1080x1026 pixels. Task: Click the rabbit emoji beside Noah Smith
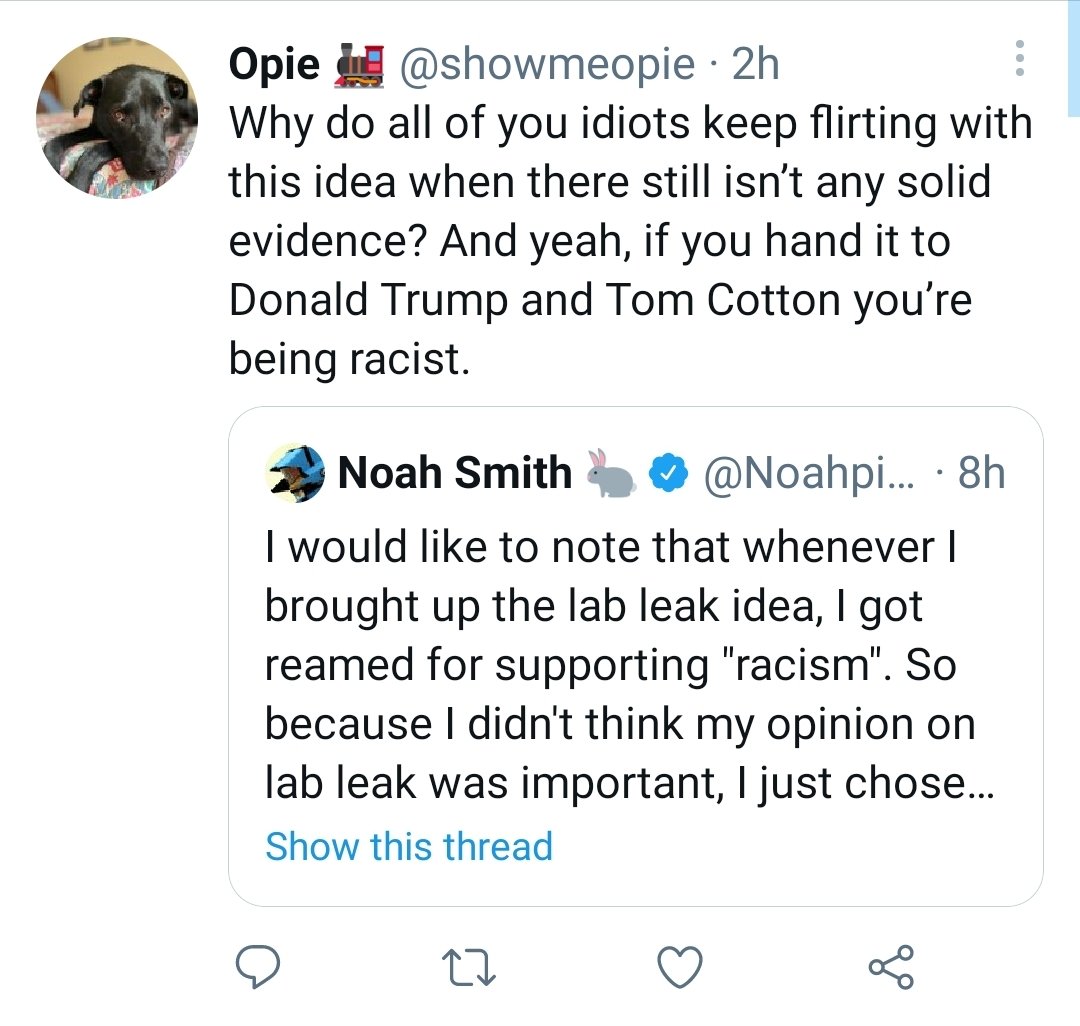(x=610, y=473)
